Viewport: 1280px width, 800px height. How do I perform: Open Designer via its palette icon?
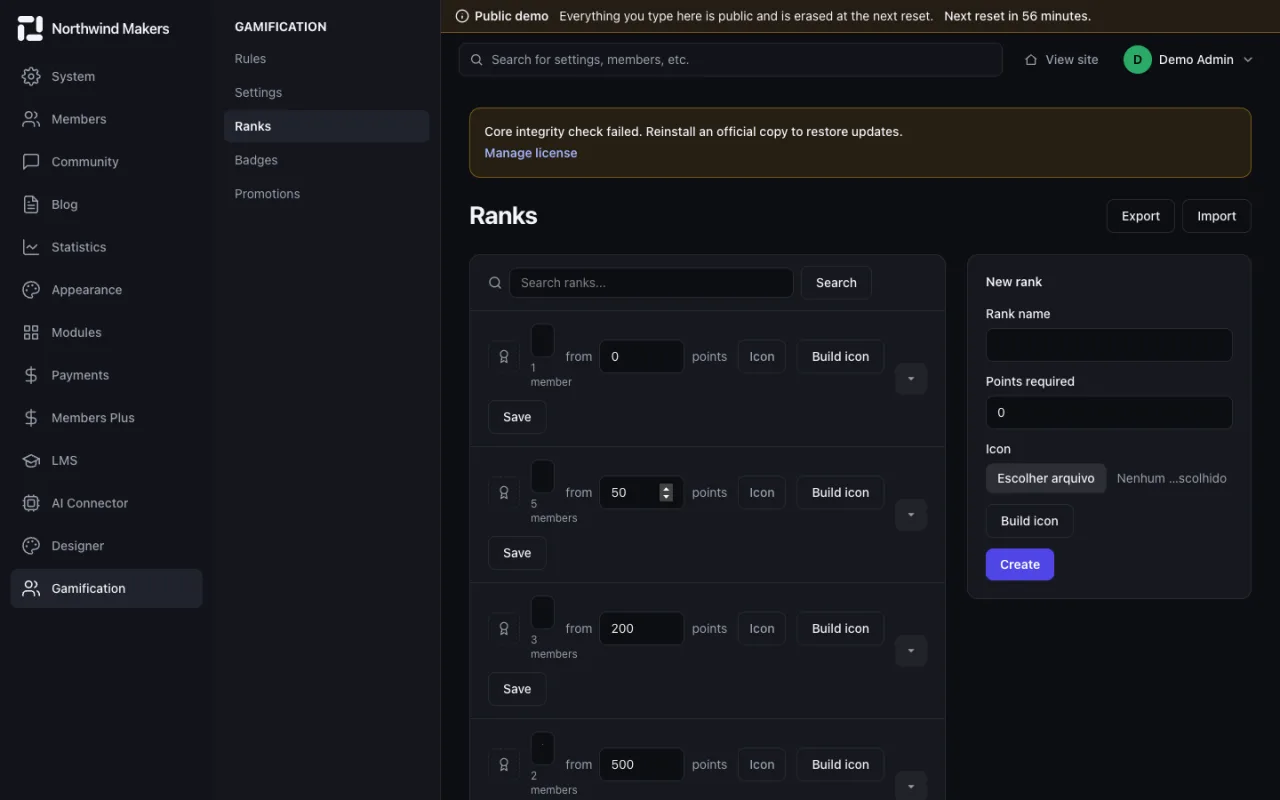tap(31, 546)
